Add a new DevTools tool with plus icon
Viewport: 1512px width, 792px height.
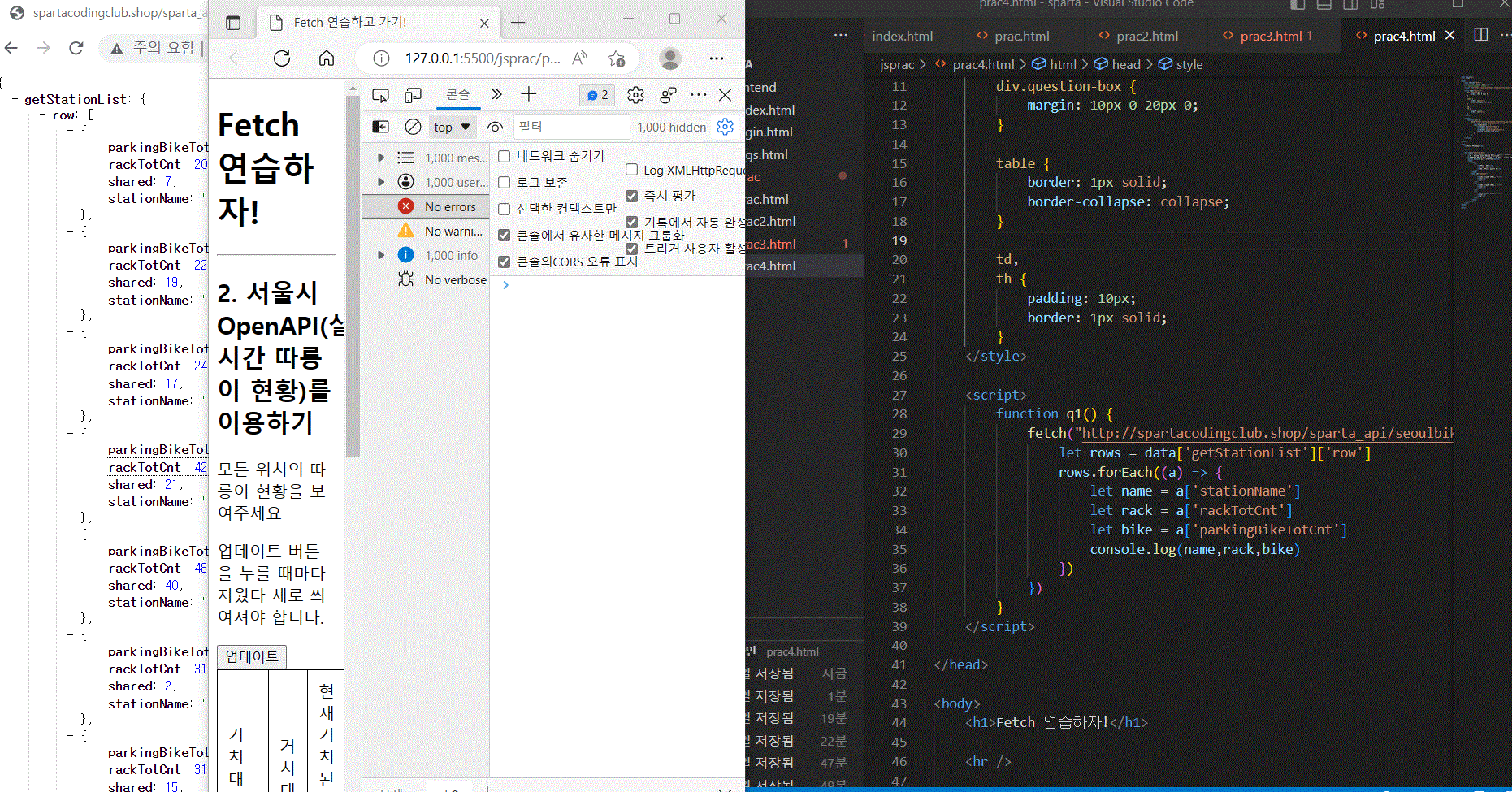(529, 94)
